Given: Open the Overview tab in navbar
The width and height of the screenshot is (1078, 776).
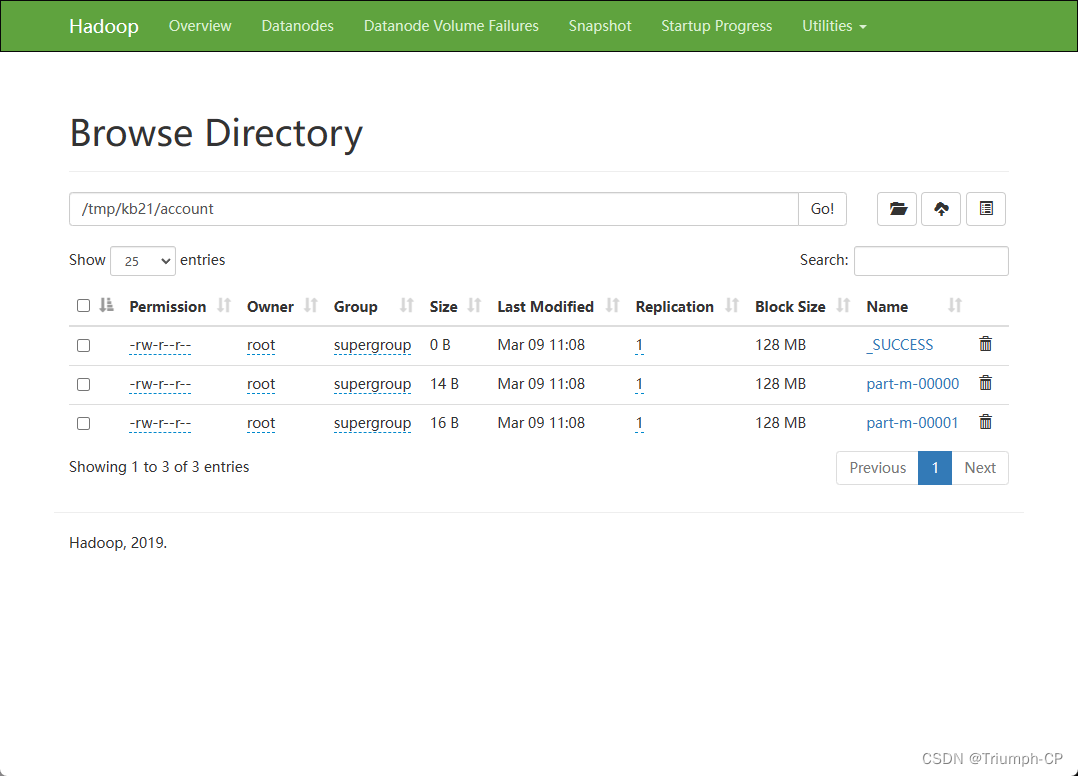Looking at the screenshot, I should click(200, 26).
